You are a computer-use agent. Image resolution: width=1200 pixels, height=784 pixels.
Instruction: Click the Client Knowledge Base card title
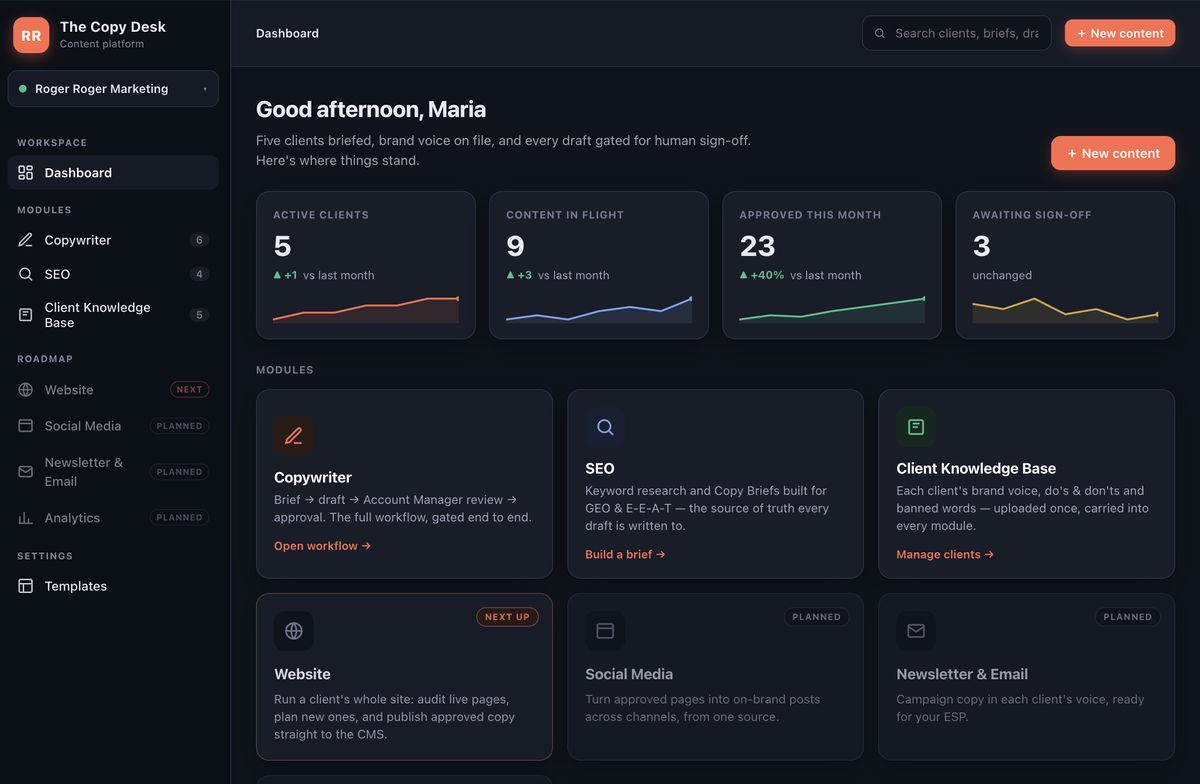click(976, 469)
